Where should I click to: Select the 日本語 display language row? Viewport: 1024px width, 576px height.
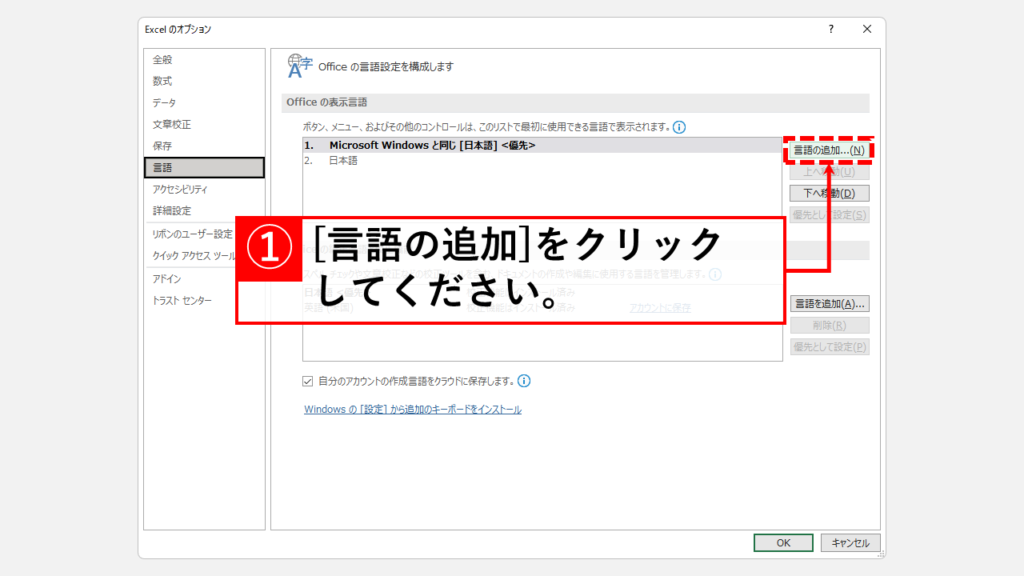click(542, 161)
